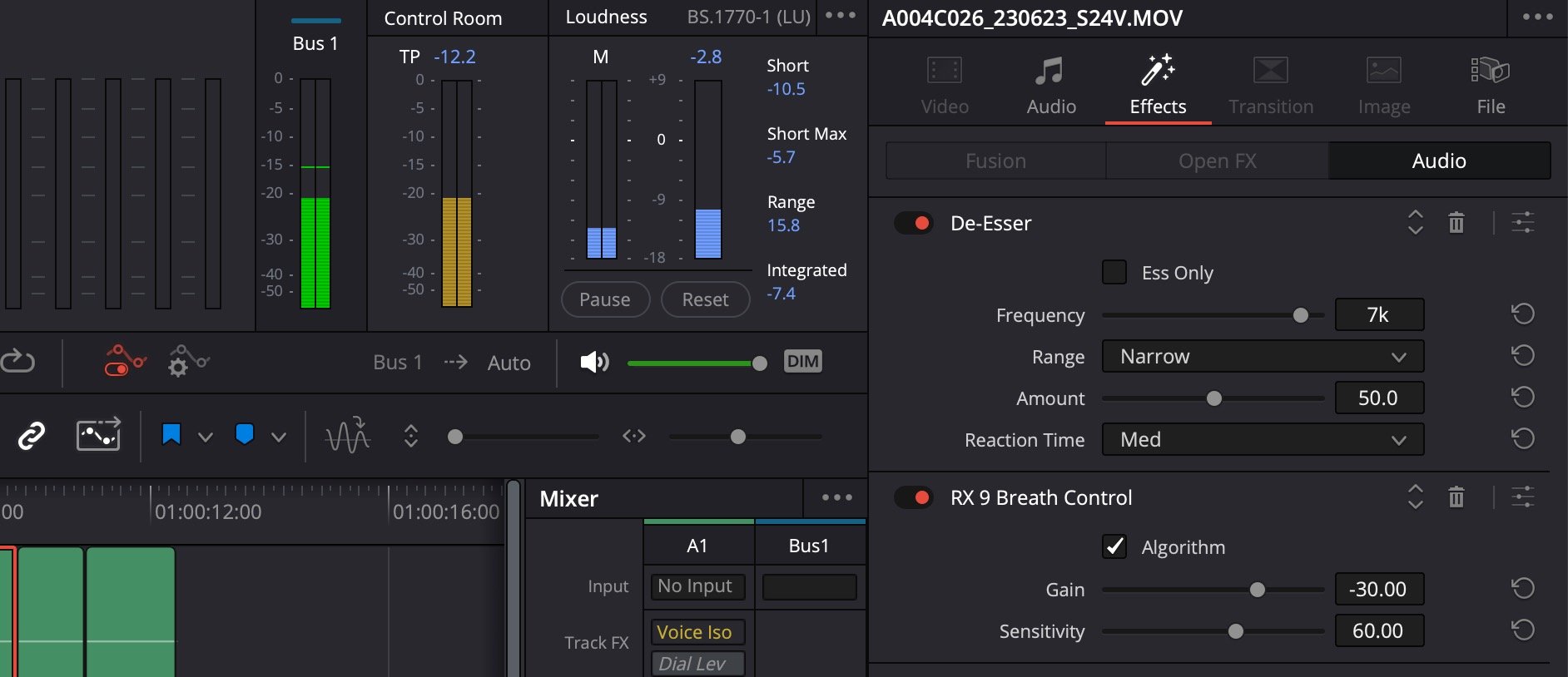Viewport: 1568px width, 677px height.
Task: Reset the De-Esser Range parameter
Action: [1522, 355]
